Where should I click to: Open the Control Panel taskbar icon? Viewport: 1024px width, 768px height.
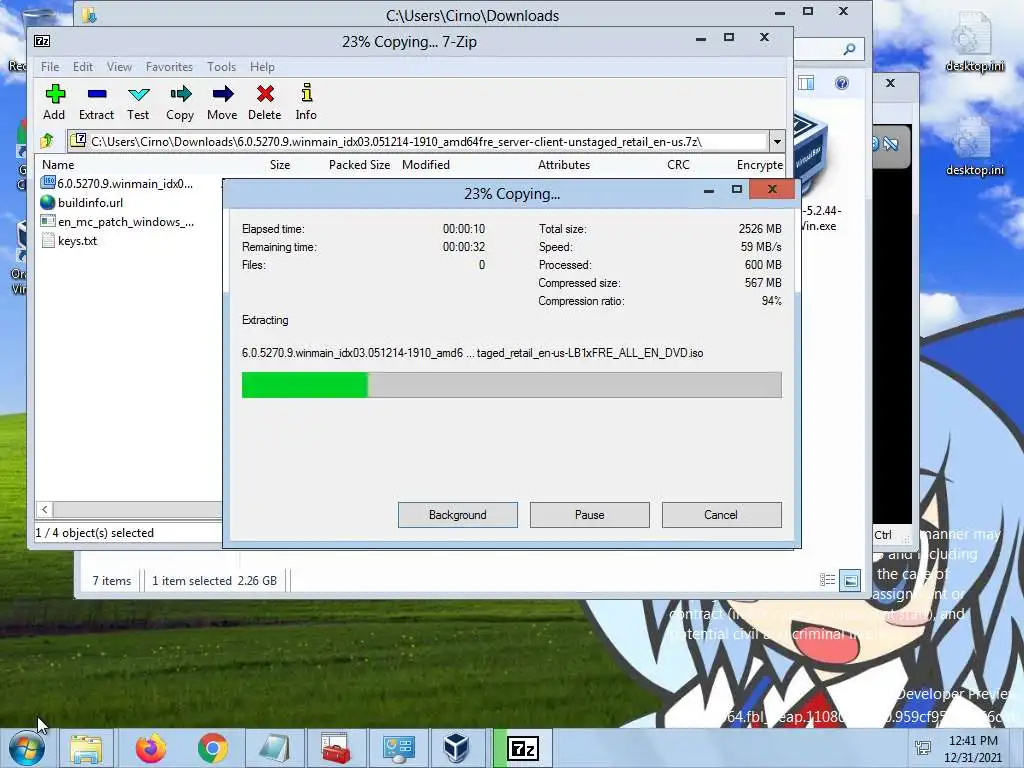pyautogui.click(x=398, y=748)
